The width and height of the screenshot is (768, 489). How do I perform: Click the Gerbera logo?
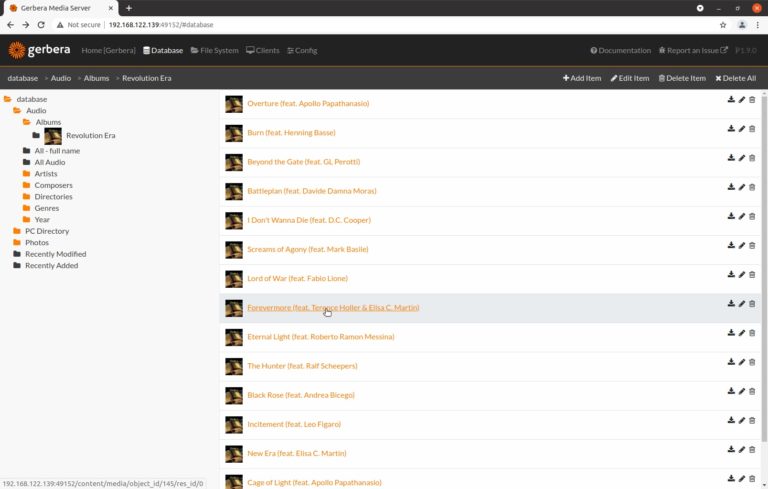(x=40, y=50)
